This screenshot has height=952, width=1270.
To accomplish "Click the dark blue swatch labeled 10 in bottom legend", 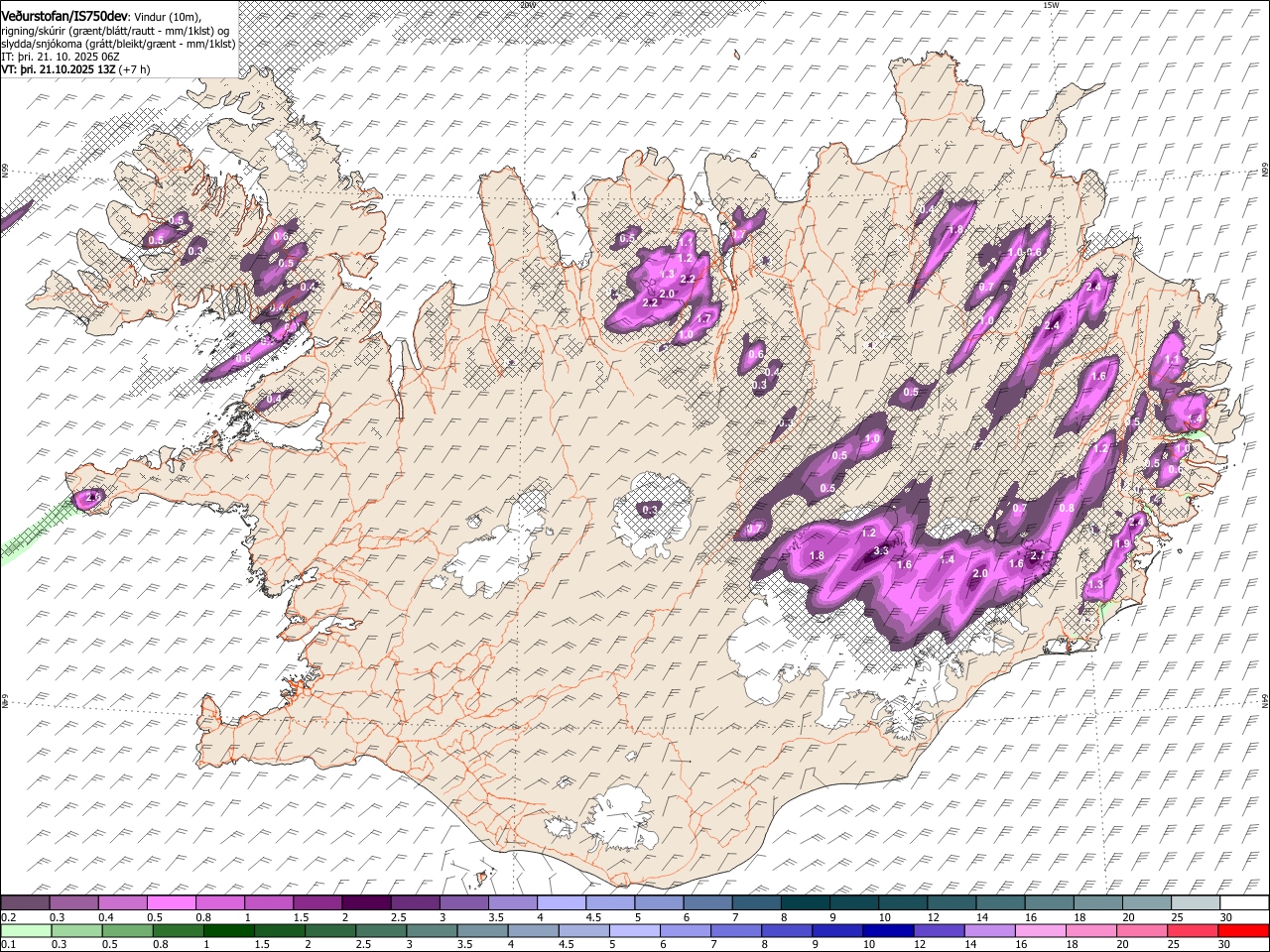I will (x=887, y=930).
